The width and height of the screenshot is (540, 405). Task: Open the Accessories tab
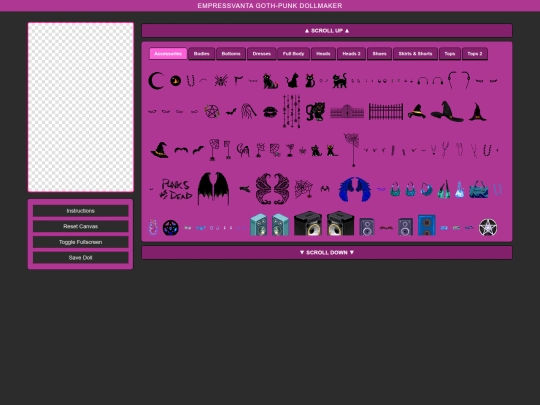(168, 54)
